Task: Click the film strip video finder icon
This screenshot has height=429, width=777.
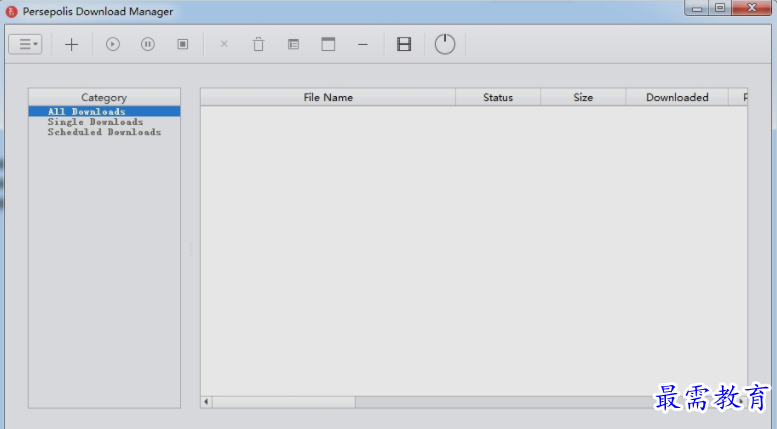Action: tap(404, 44)
